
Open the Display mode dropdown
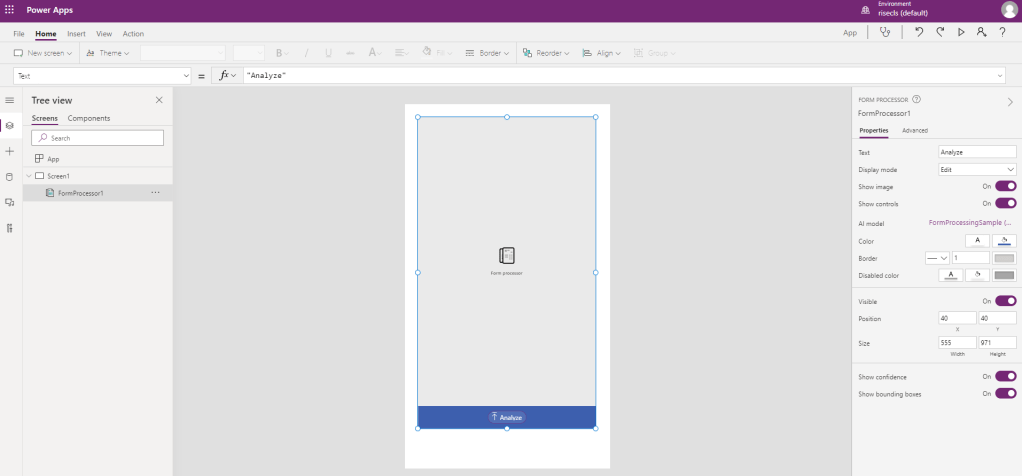[977, 169]
